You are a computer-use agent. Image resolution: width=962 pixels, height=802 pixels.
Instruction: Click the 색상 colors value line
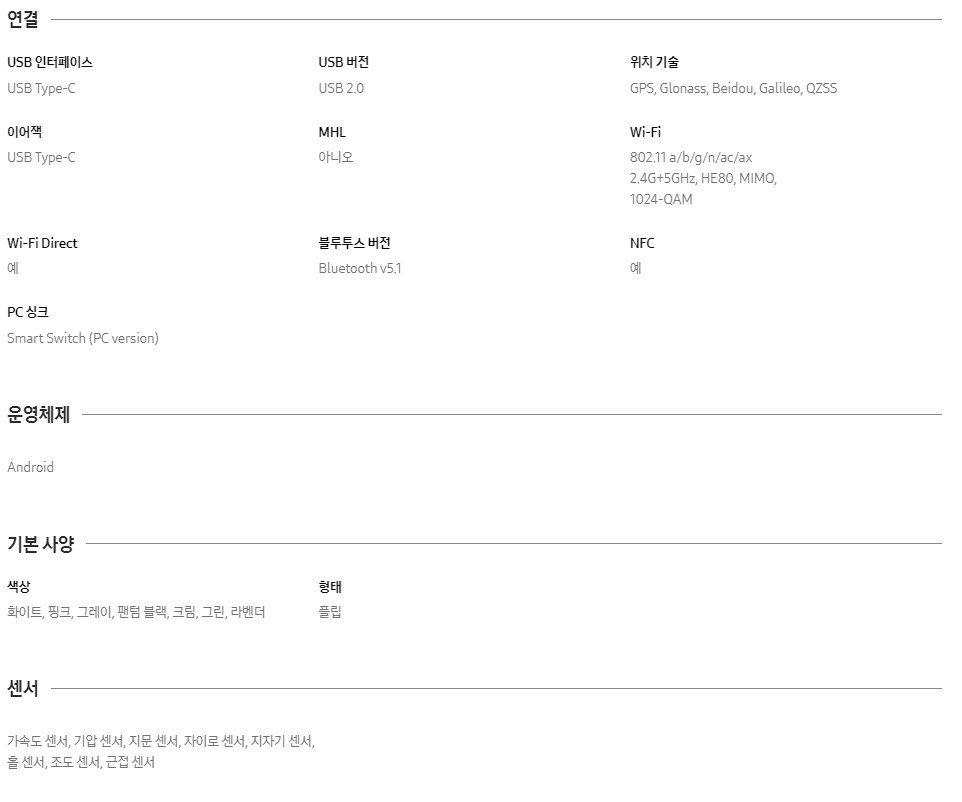[136, 612]
